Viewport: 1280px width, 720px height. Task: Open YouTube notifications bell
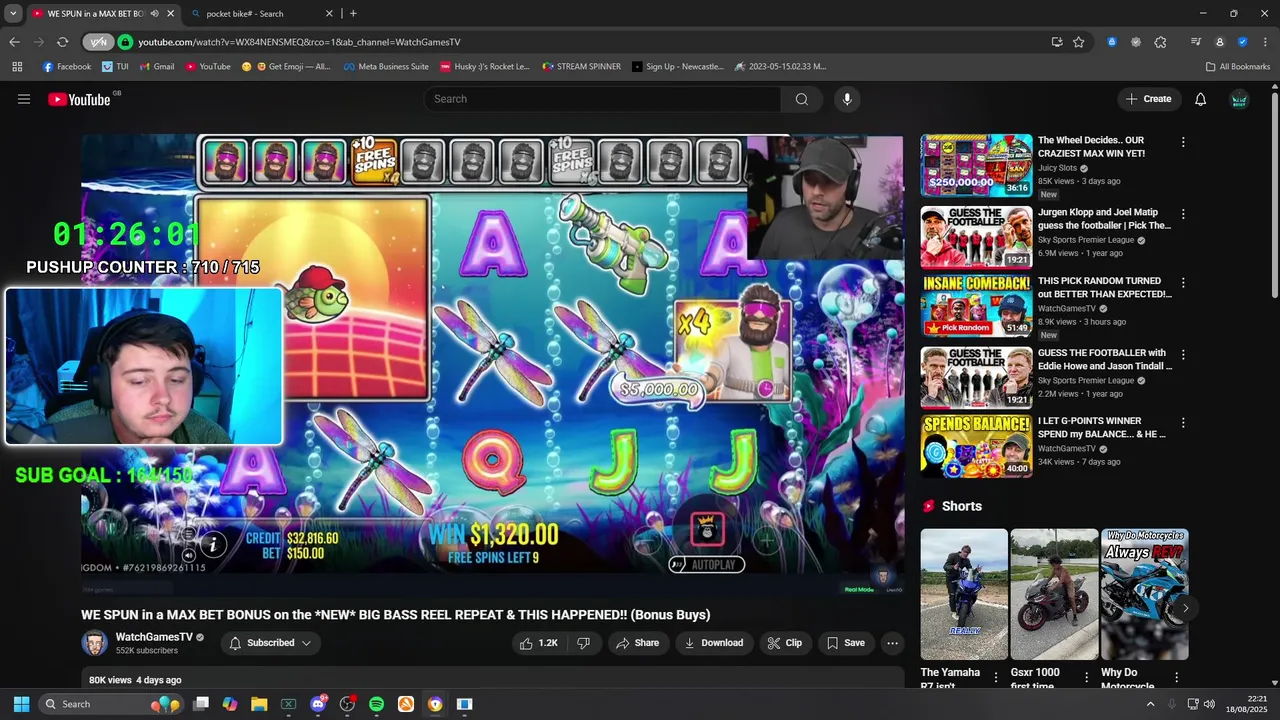[x=1200, y=99]
